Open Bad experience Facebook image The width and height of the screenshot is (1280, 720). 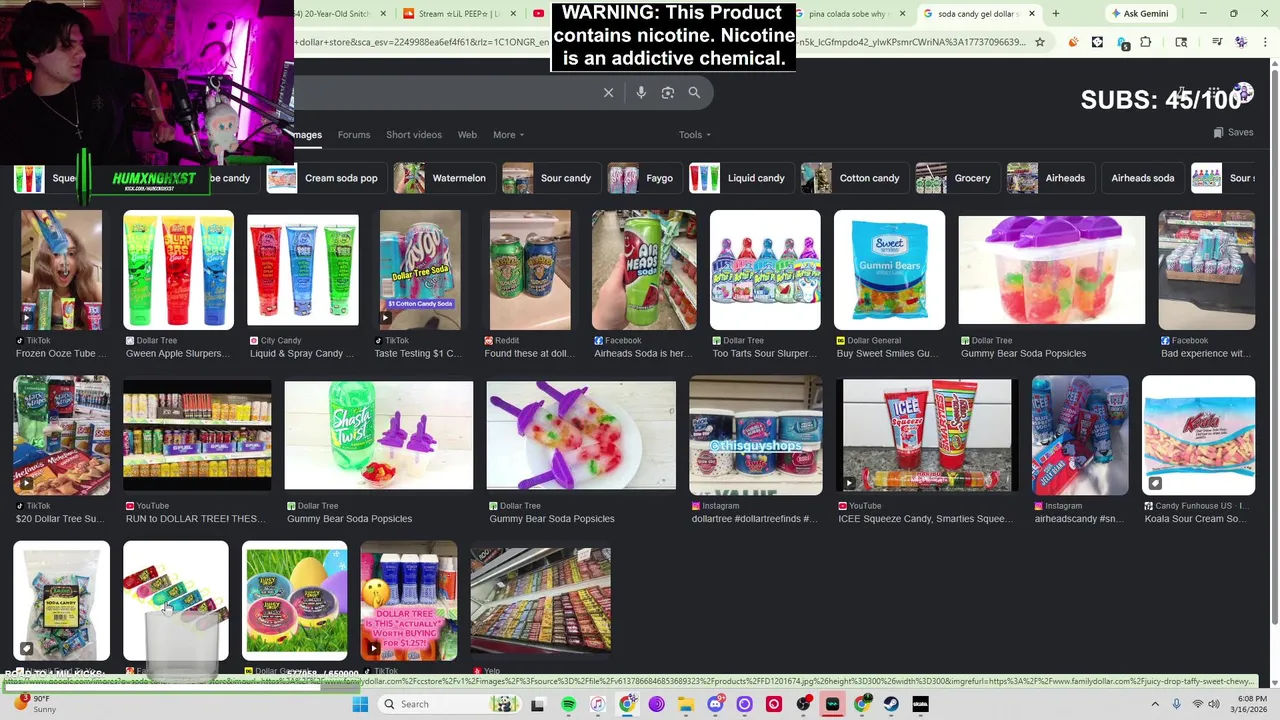coord(1206,270)
